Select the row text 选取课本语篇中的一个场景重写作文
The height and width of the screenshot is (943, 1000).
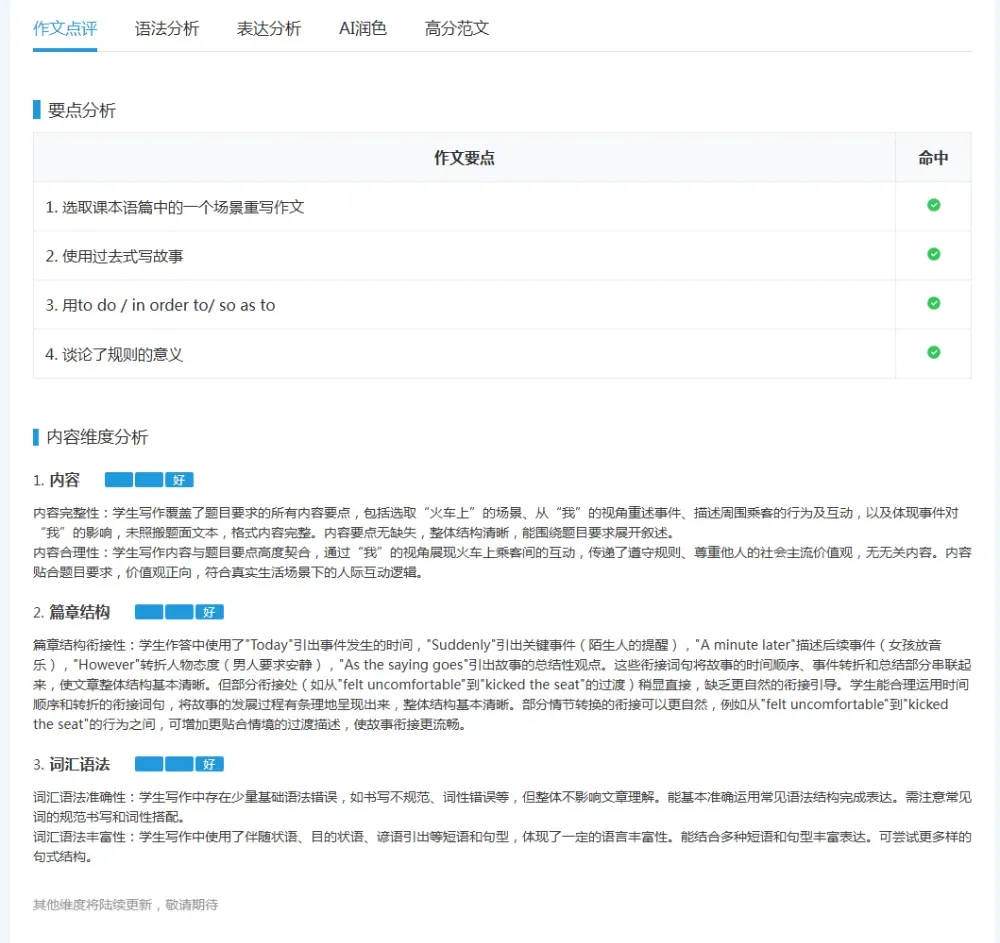click(x=175, y=207)
